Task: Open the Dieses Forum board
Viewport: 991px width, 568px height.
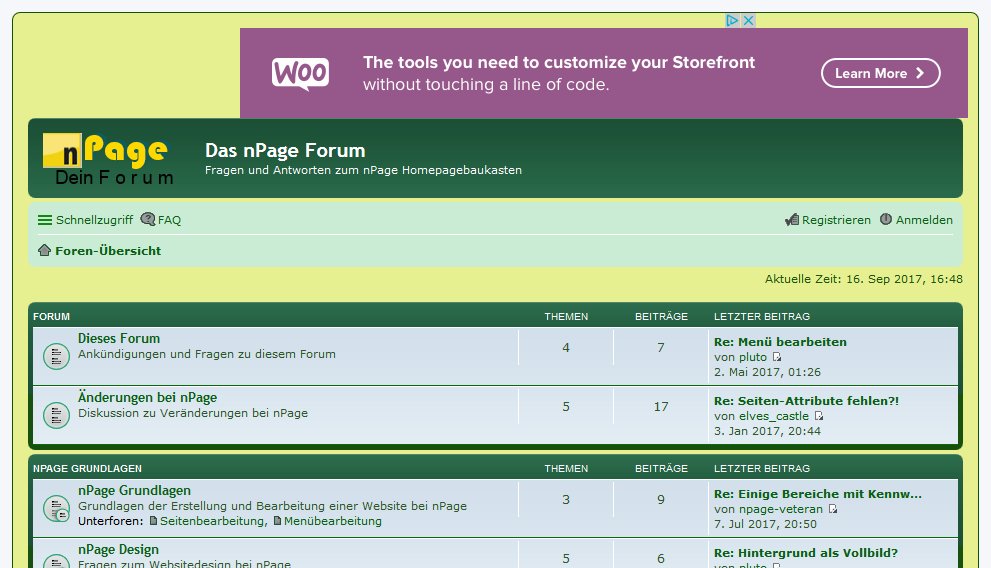Action: pos(119,339)
